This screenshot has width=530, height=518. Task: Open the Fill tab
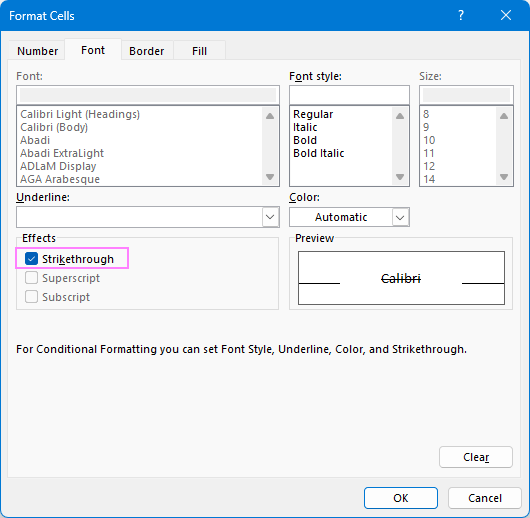pos(199,51)
